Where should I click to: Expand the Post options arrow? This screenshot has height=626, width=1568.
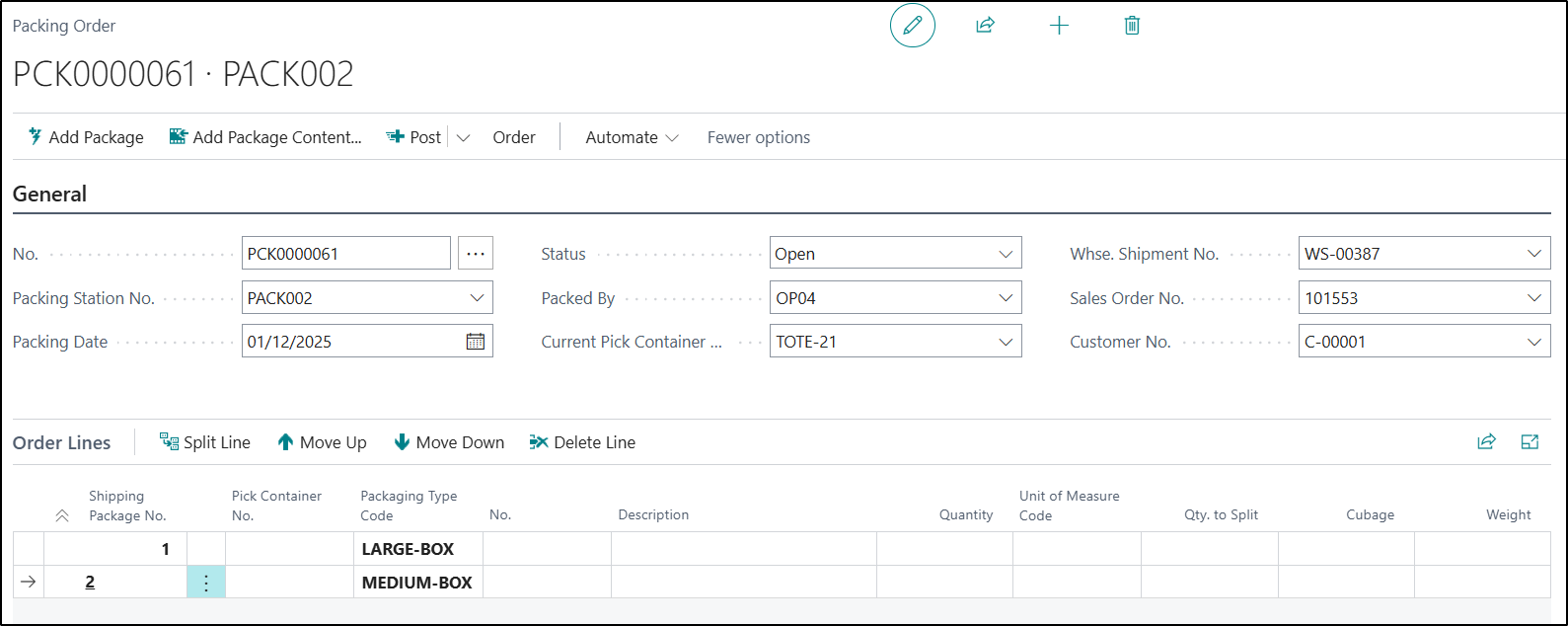click(x=463, y=138)
